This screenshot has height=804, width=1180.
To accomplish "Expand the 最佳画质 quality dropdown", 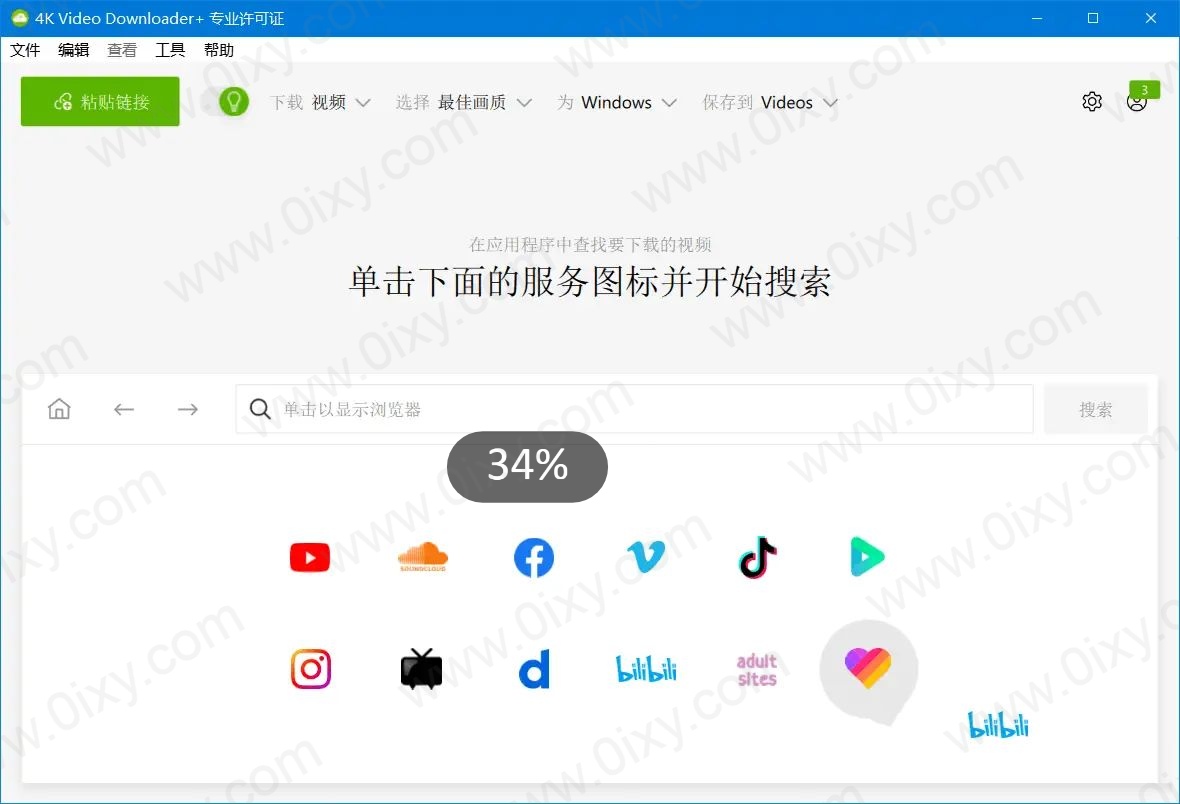I will 484,102.
